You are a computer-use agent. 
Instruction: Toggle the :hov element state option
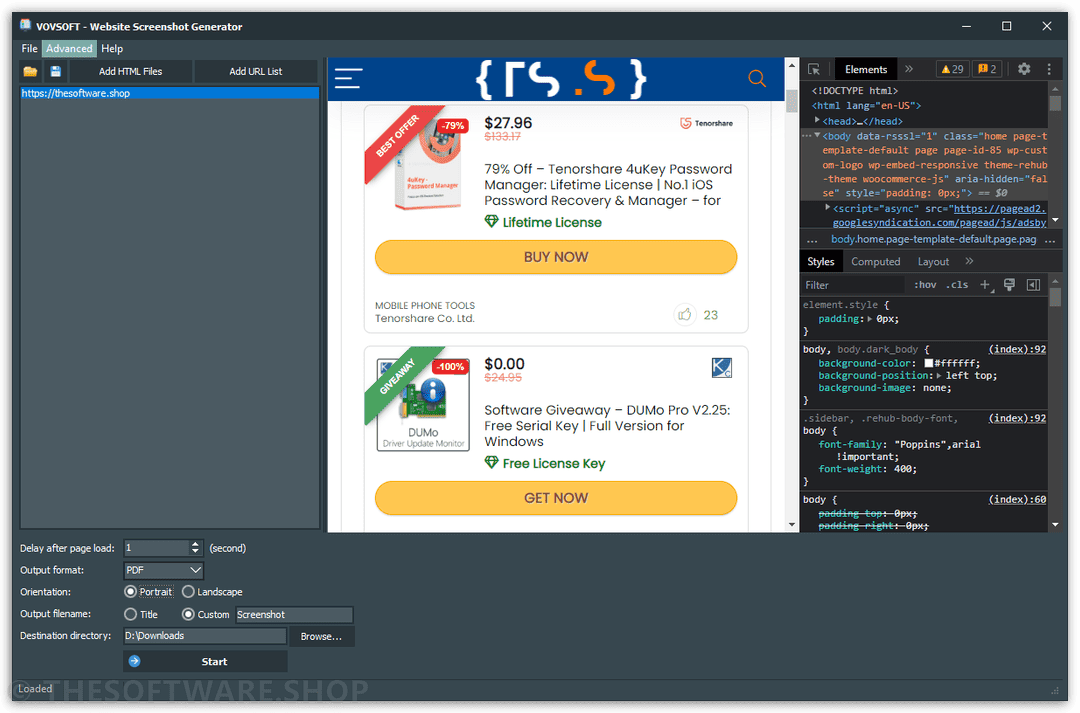[925, 285]
